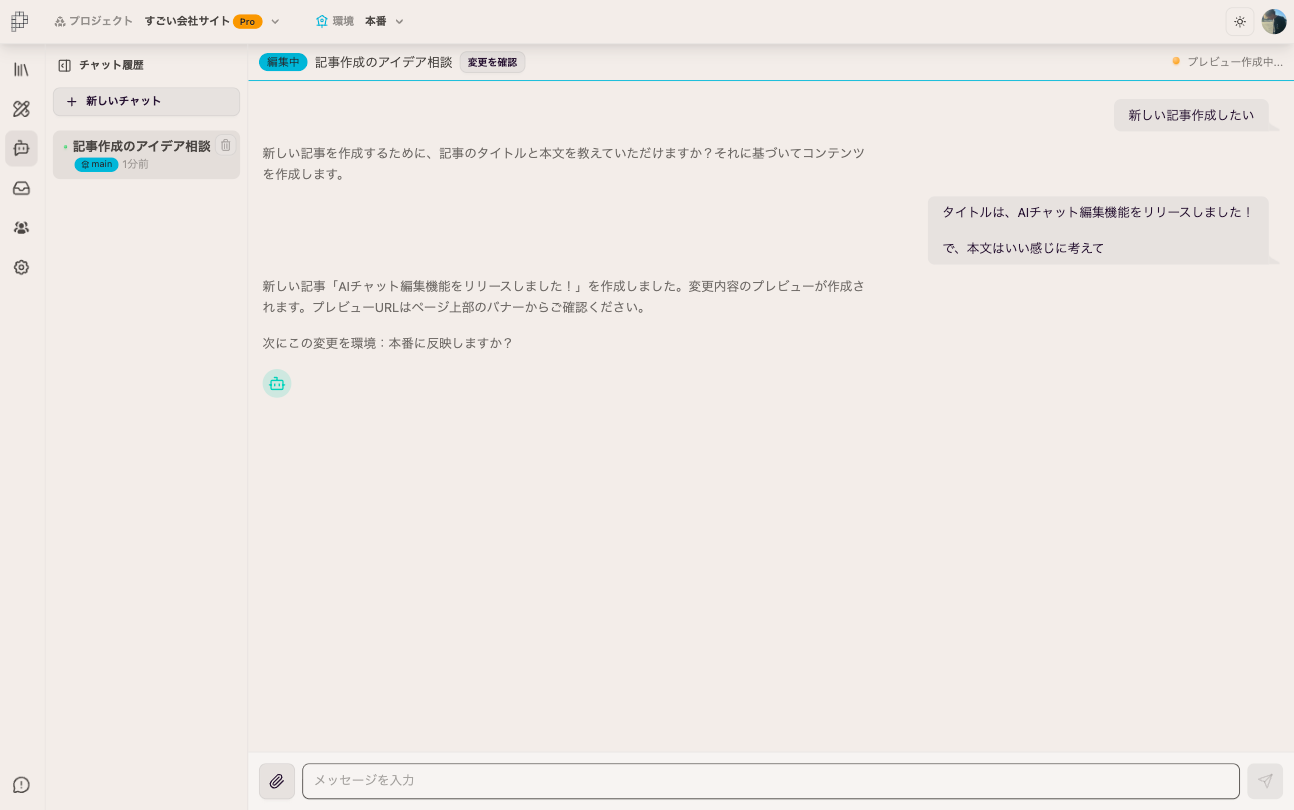Select the 記事作成のアイデア相談 chat in history
Viewport: 1294px width, 810px height.
146,155
